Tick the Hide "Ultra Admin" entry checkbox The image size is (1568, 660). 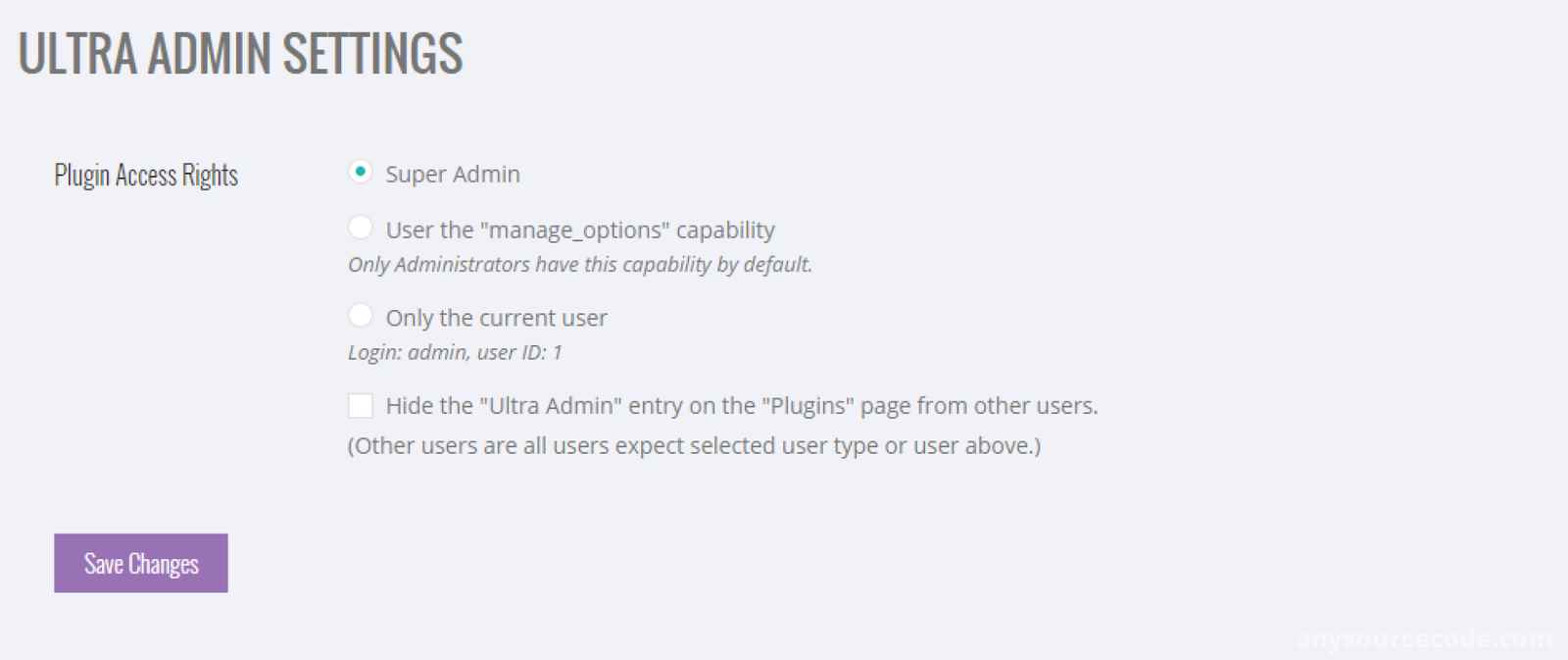tap(361, 405)
